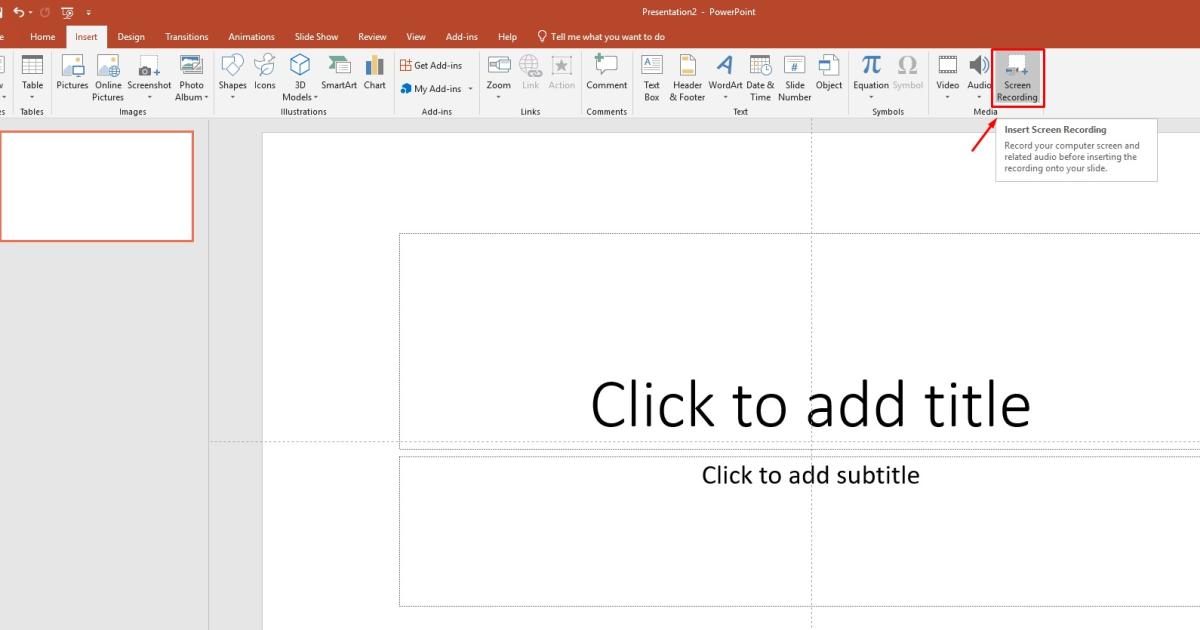The image size is (1200, 630).
Task: Insert a new Comment
Action: click(606, 77)
